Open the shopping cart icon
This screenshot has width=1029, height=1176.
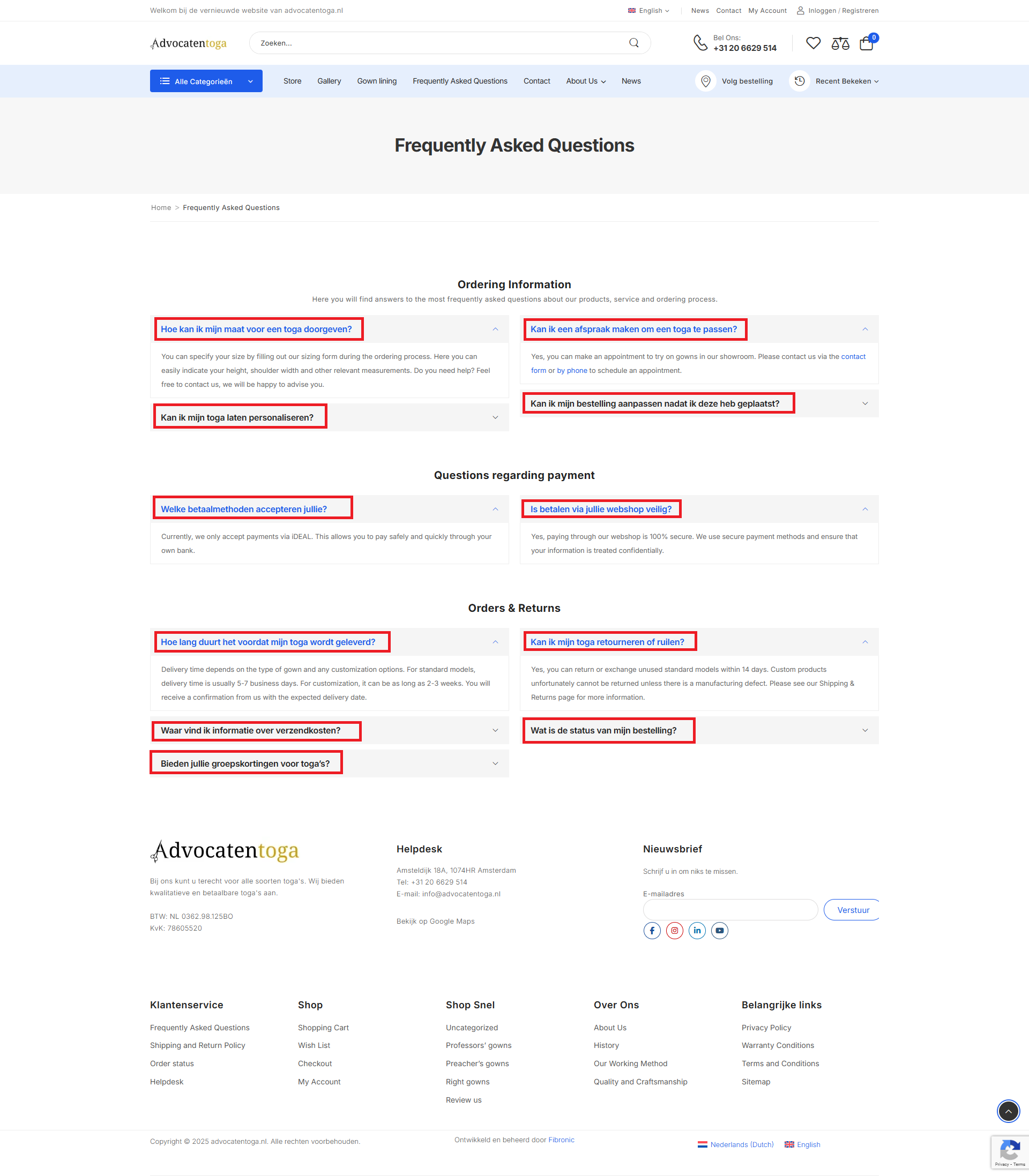click(x=866, y=43)
